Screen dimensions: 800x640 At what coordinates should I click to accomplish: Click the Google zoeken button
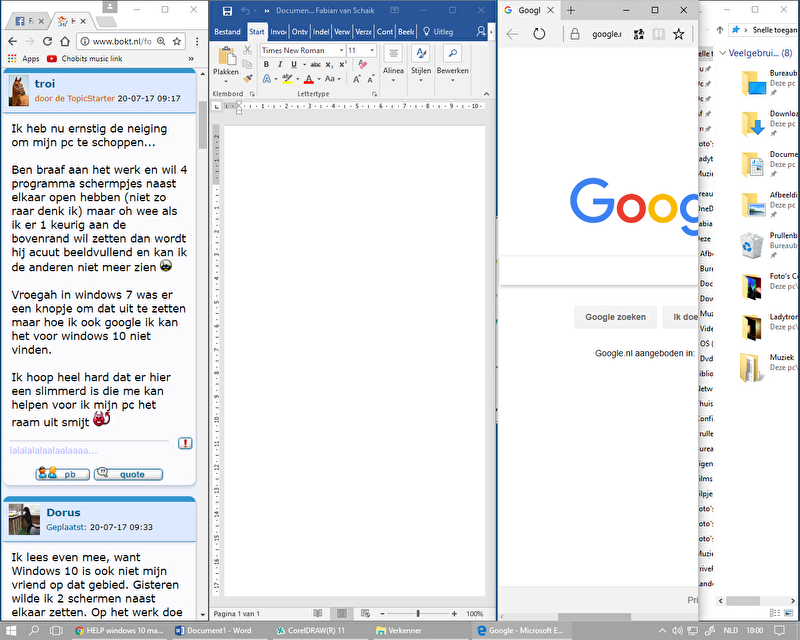[x=615, y=317]
